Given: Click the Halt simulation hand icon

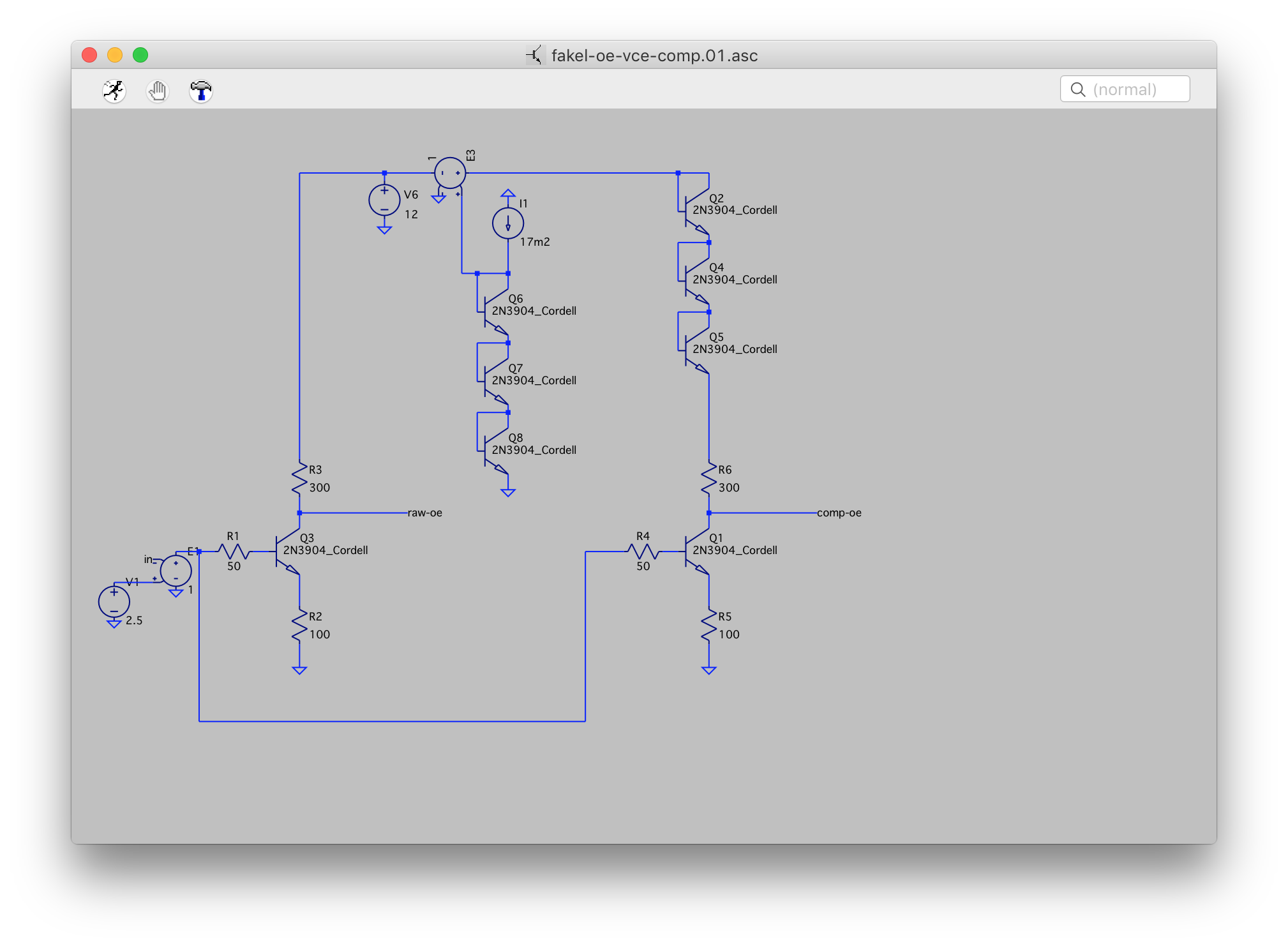Looking at the screenshot, I should [x=157, y=91].
